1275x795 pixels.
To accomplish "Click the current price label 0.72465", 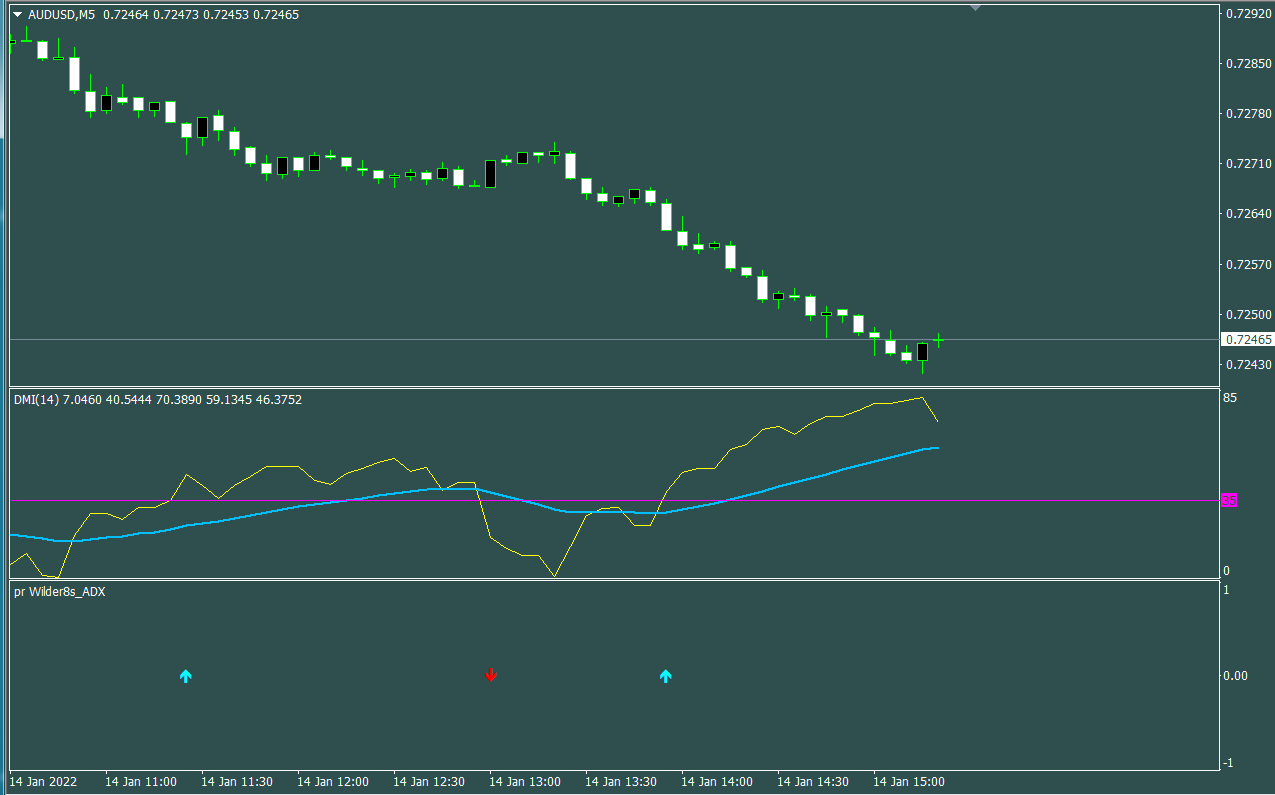I will coord(1248,340).
